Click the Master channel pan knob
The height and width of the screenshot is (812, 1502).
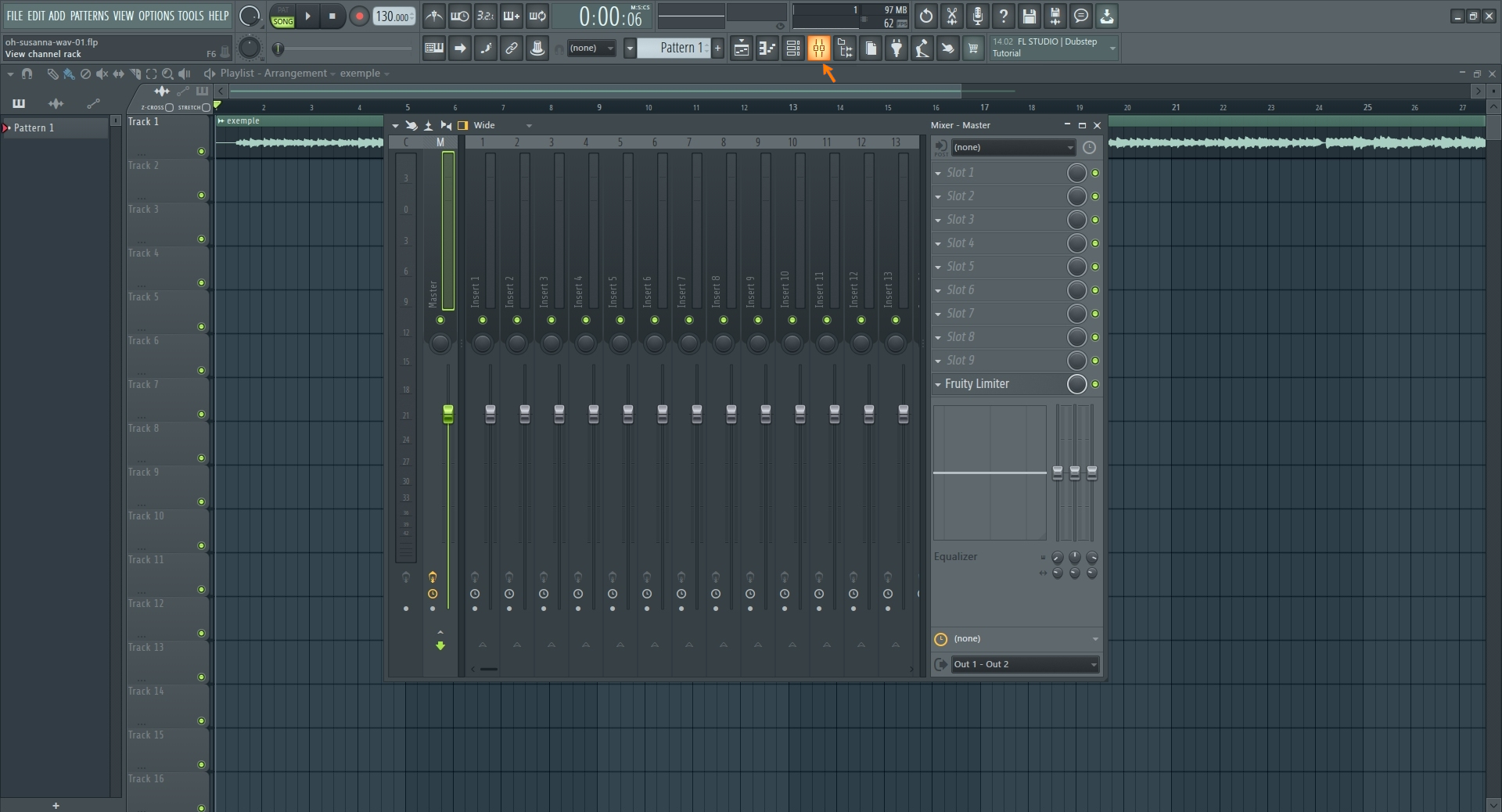click(x=440, y=343)
